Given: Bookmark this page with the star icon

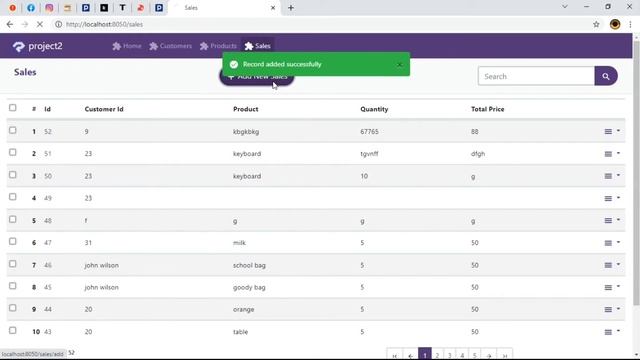Looking at the screenshot, I should click(596, 24).
